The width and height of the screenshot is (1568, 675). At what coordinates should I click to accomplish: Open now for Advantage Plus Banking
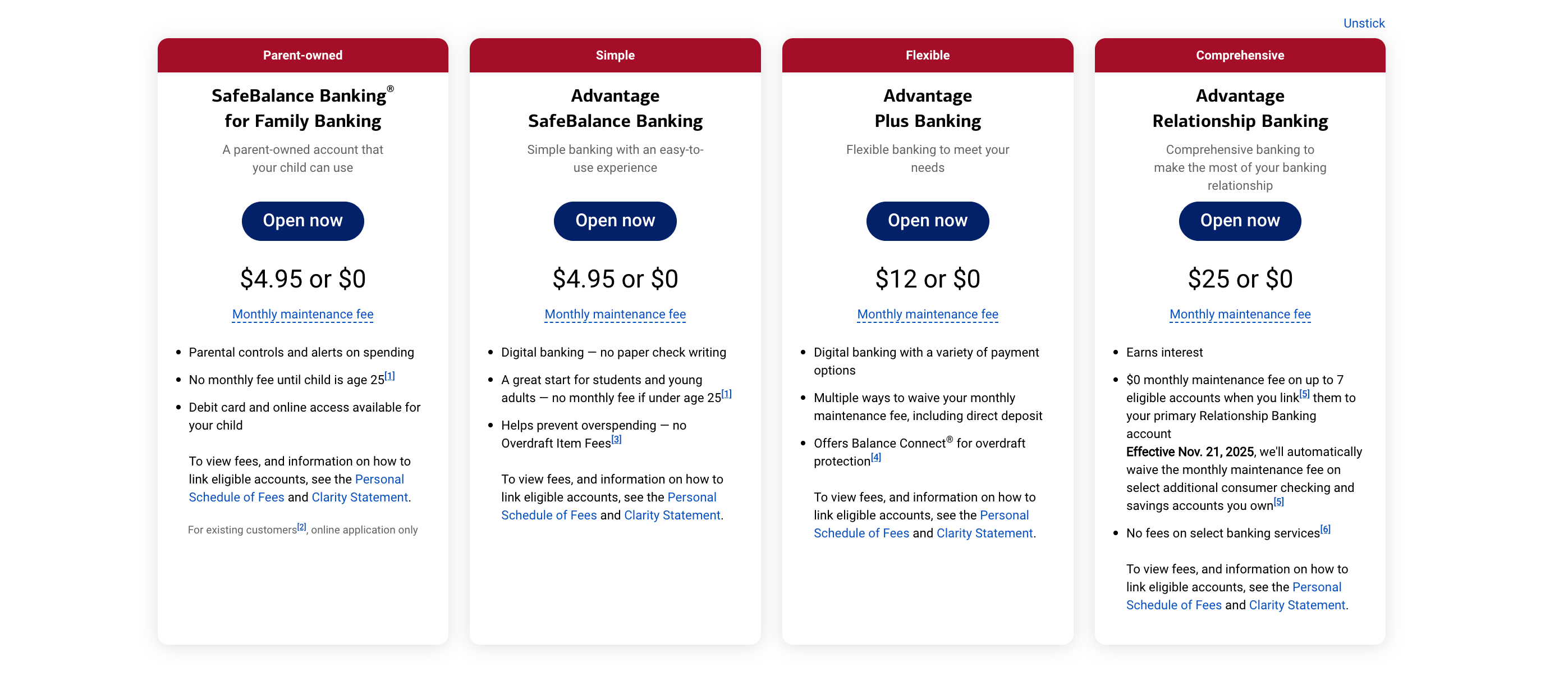pyautogui.click(x=927, y=221)
